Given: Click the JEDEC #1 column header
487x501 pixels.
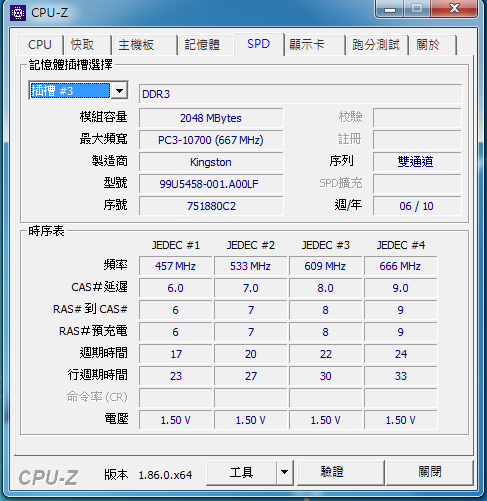Looking at the screenshot, I should pyautogui.click(x=176, y=245).
